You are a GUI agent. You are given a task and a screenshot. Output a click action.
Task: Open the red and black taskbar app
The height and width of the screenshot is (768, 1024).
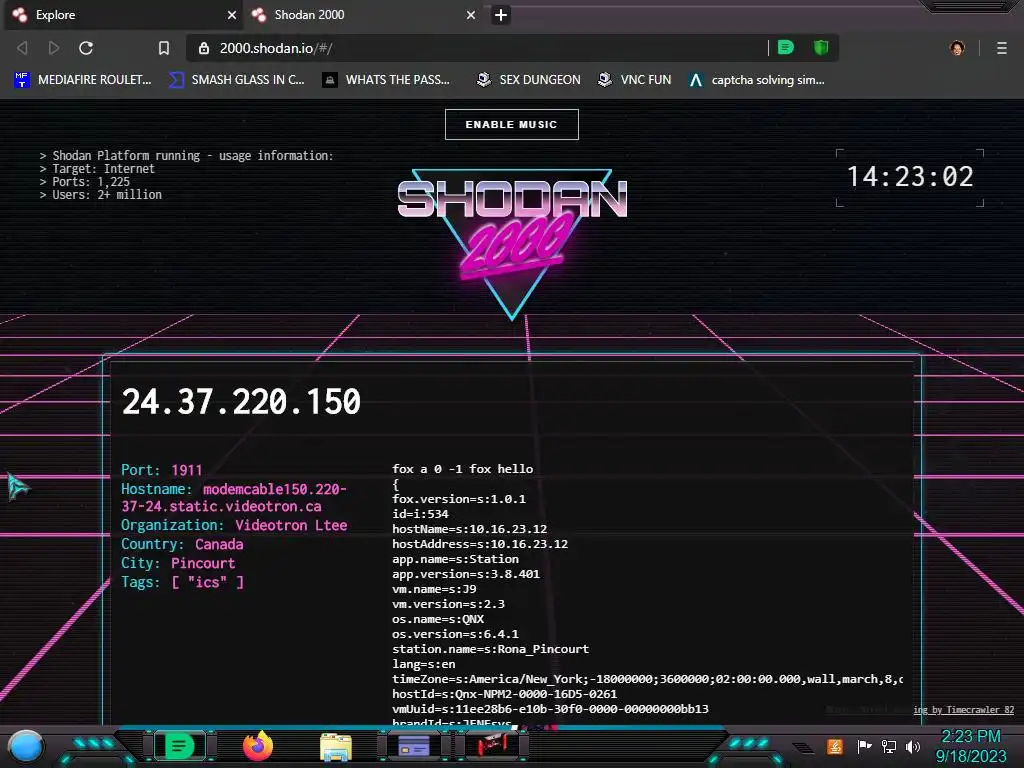coord(492,745)
